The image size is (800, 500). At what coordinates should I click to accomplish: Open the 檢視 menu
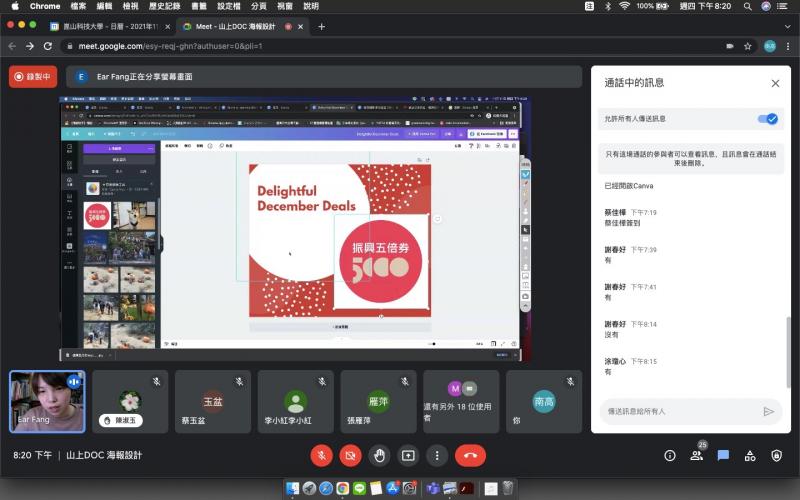click(x=131, y=6)
